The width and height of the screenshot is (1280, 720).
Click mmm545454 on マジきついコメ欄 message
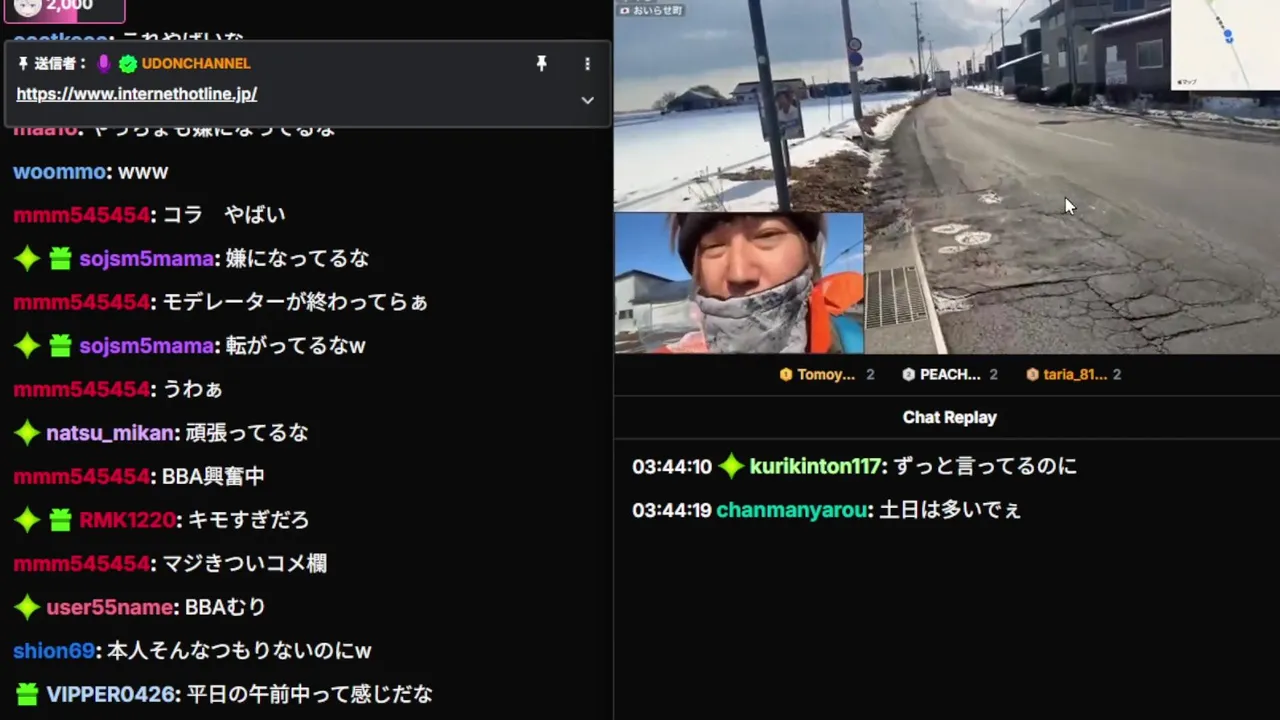coord(81,564)
